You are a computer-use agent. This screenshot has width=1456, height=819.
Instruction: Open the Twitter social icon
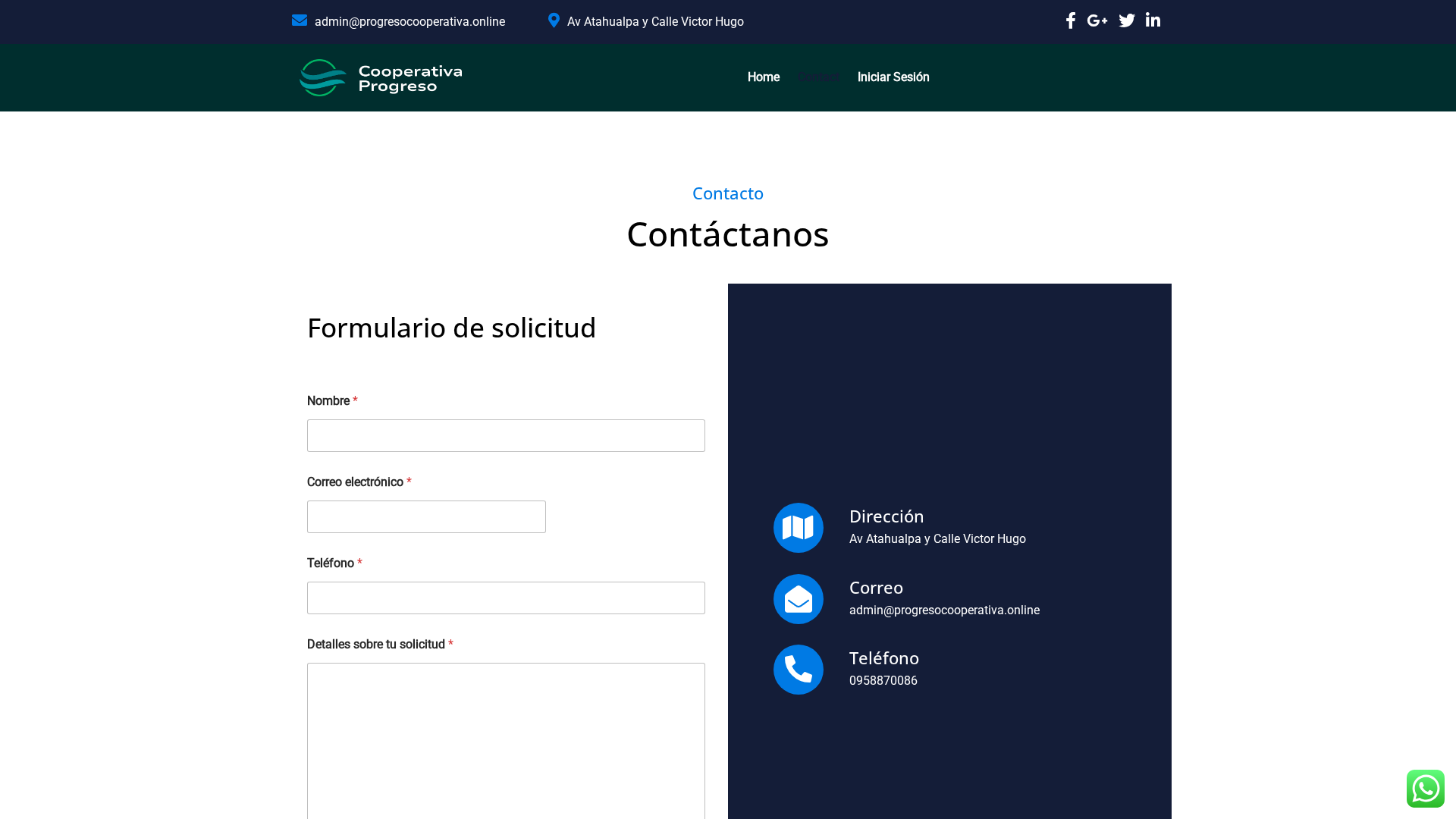click(x=1126, y=20)
